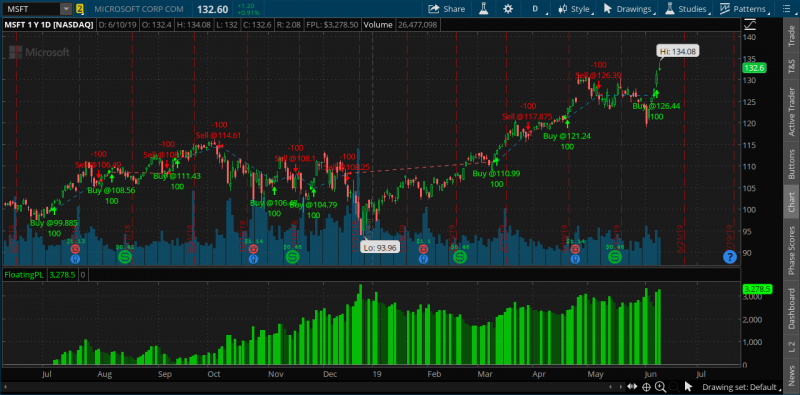
Task: Open the flask icon next to Share
Action: pos(483,9)
